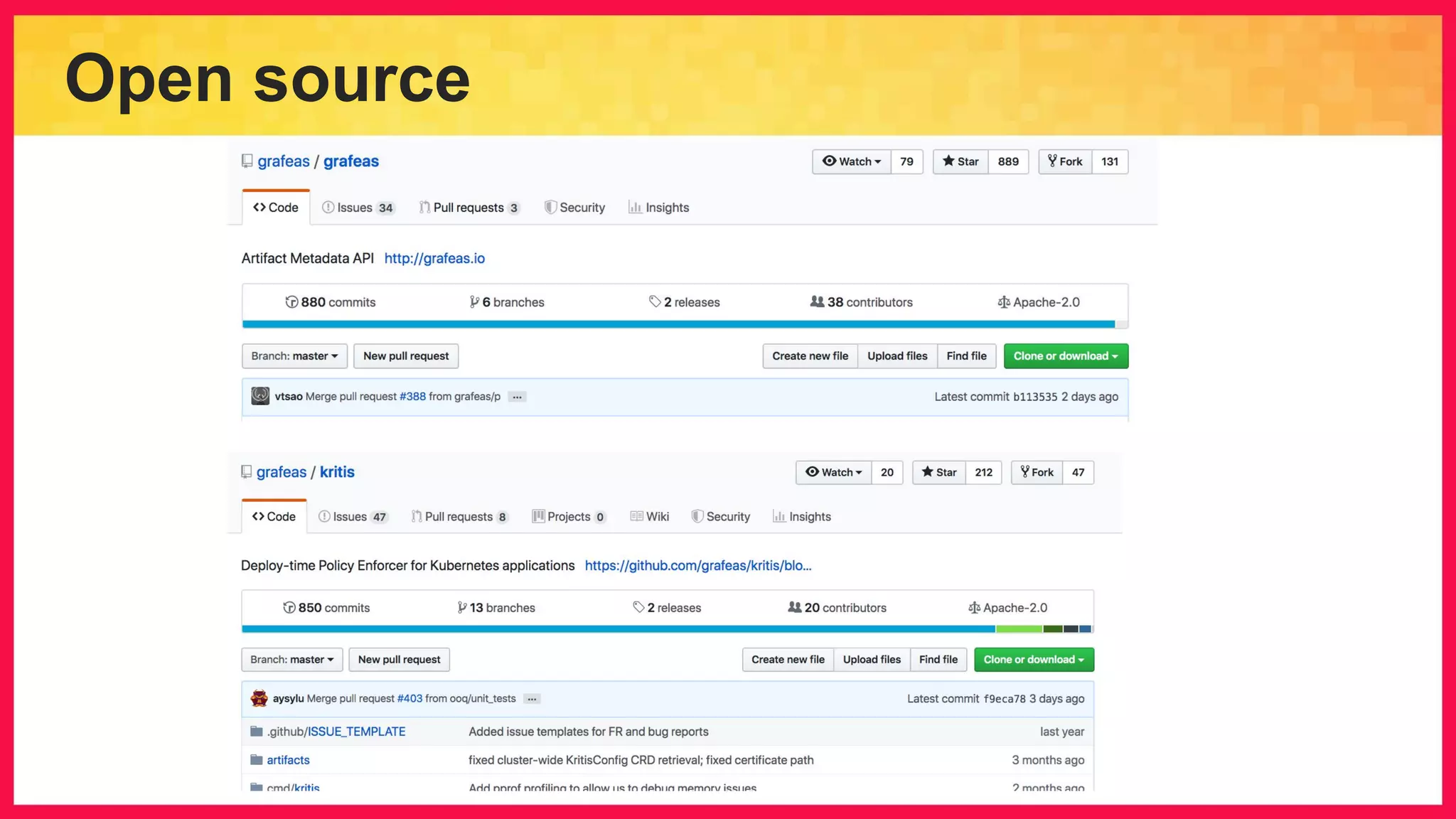Visit the github.com/grafeas/kritis/blo... link

pyautogui.click(x=698, y=565)
